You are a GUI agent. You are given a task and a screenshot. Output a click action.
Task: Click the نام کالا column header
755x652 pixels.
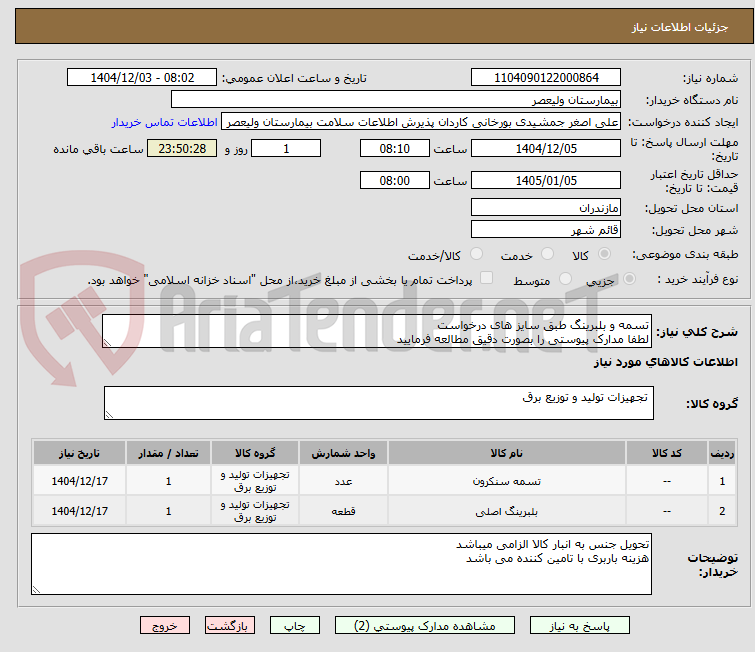coord(507,453)
